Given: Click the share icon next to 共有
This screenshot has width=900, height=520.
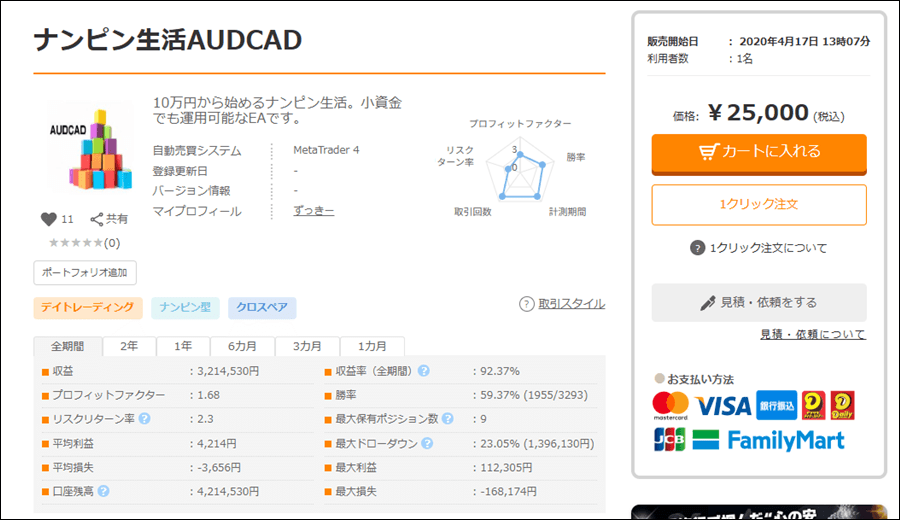Looking at the screenshot, I should (x=97, y=219).
